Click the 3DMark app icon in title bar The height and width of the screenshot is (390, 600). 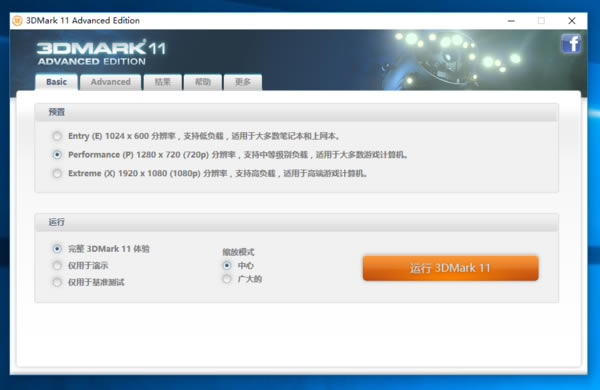17,21
